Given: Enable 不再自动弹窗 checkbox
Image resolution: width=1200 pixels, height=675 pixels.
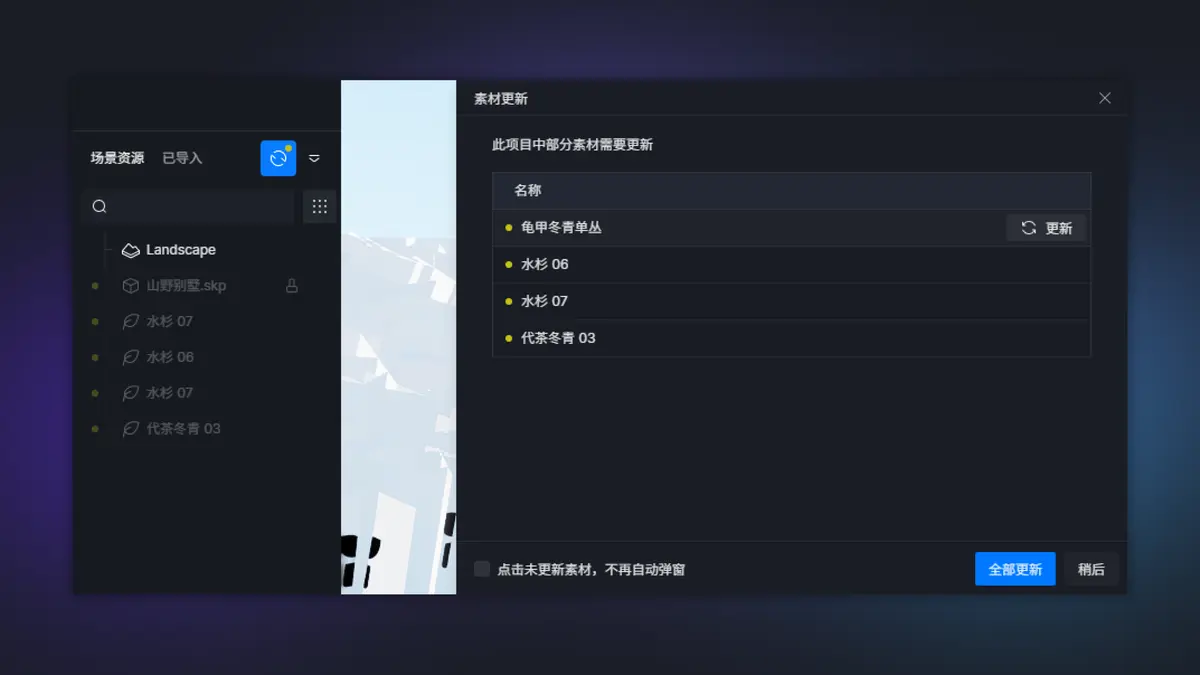Looking at the screenshot, I should [x=482, y=569].
